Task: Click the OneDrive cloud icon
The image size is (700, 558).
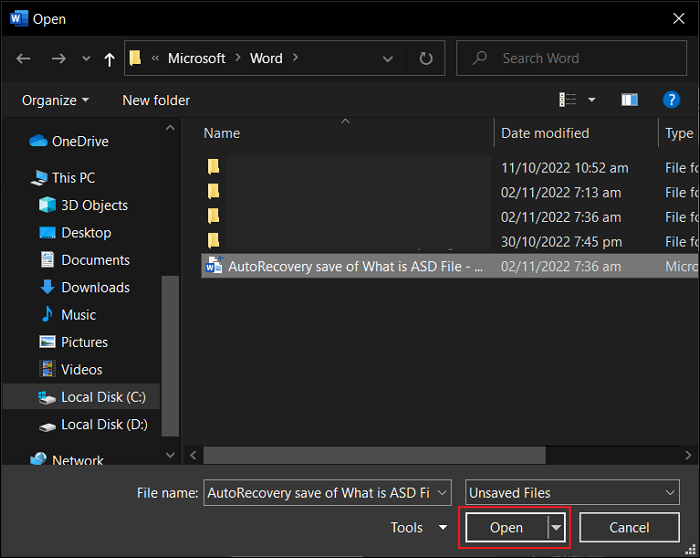Action: point(38,141)
